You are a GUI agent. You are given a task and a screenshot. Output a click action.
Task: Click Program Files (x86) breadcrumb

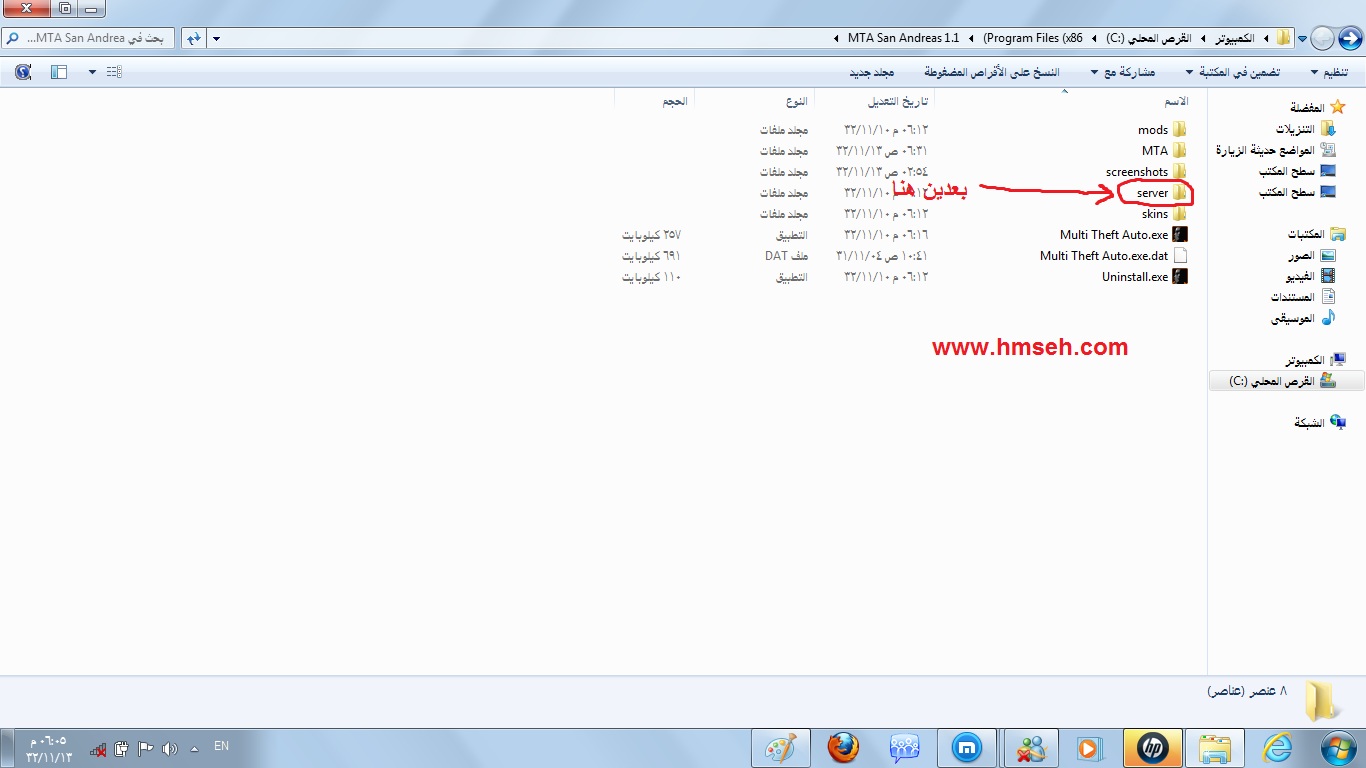(x=1033, y=38)
